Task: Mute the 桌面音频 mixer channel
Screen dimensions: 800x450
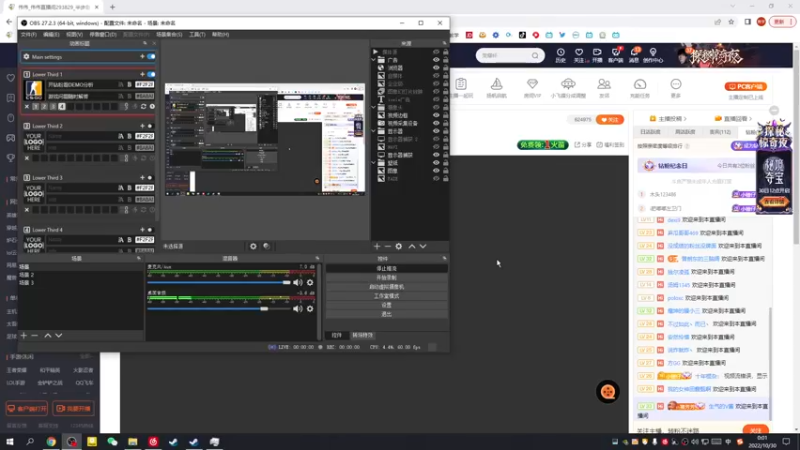Action: 298,309
